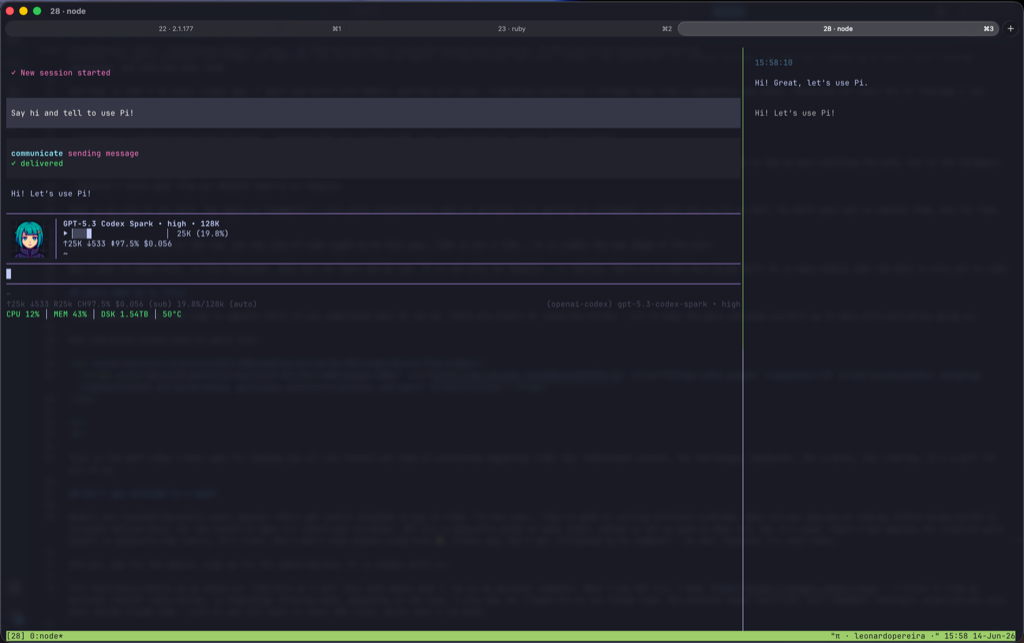Select the active 28 - node tab
The height and width of the screenshot is (643, 1024).
[x=838, y=29]
